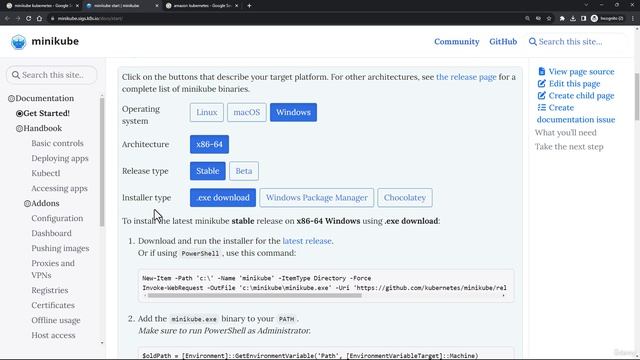Focus sidebar Search this site field

pos(51,75)
